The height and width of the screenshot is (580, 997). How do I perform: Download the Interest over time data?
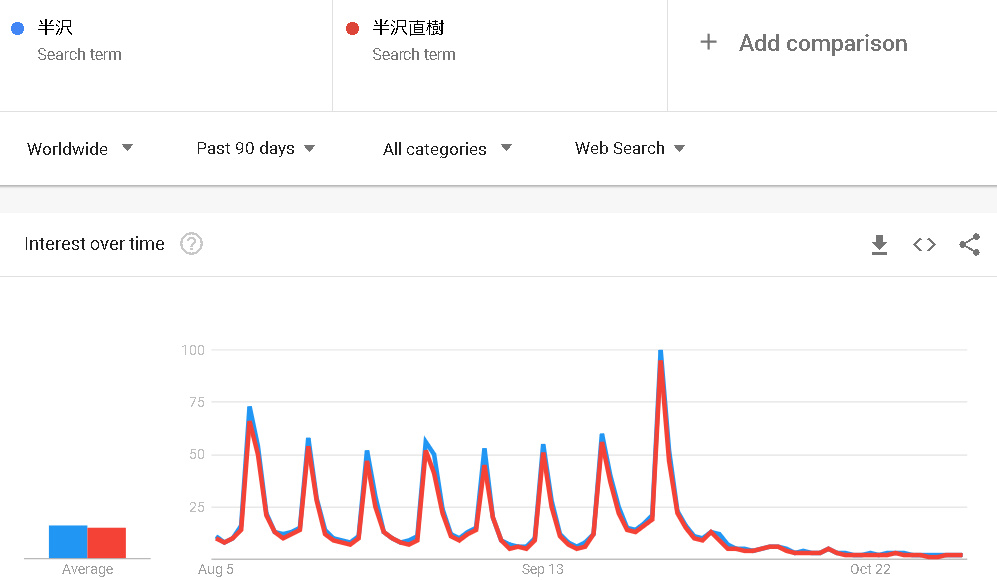click(879, 244)
